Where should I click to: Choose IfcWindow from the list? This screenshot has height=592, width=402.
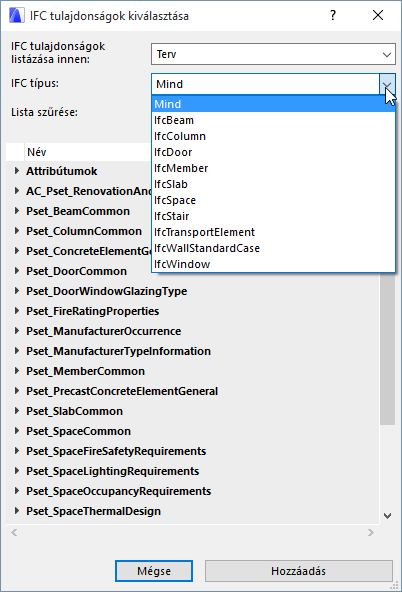tap(273, 264)
